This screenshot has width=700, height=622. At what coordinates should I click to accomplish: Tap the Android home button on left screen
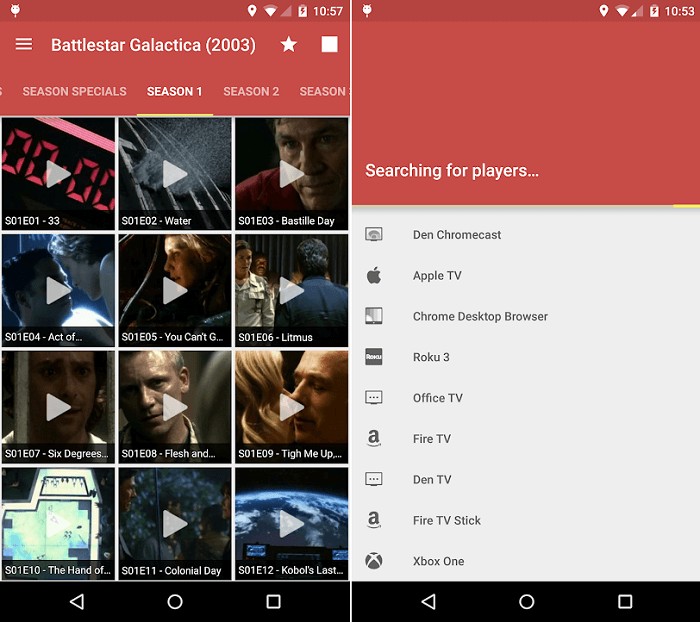175,601
